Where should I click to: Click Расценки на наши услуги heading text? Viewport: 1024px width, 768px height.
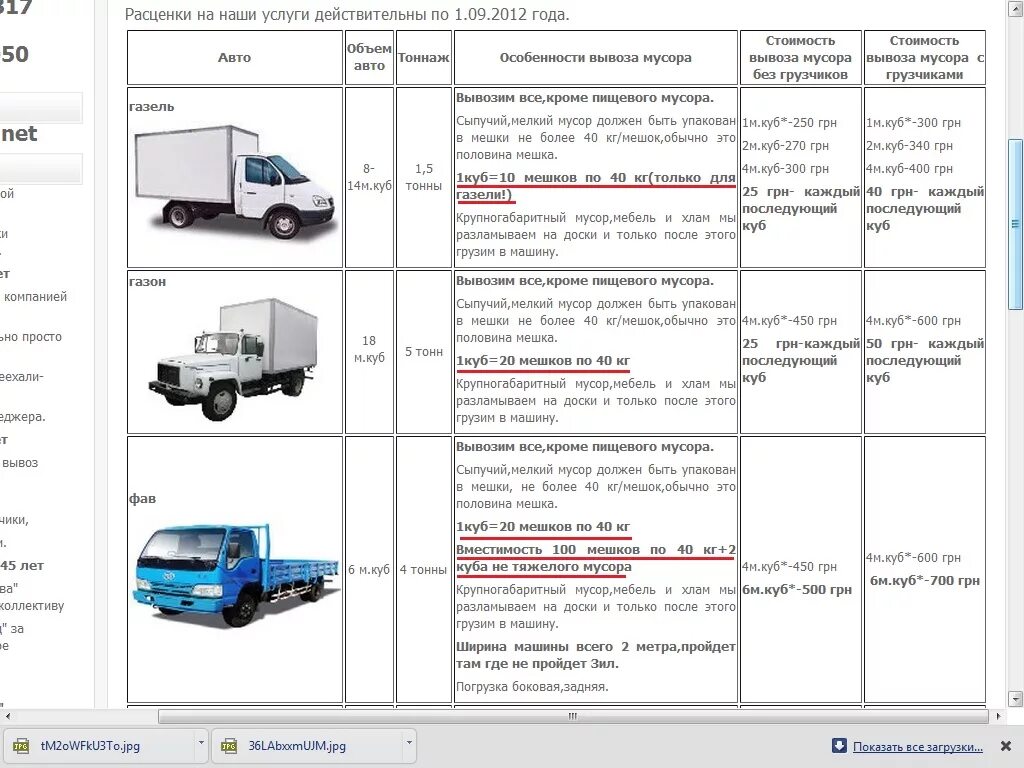click(x=347, y=14)
